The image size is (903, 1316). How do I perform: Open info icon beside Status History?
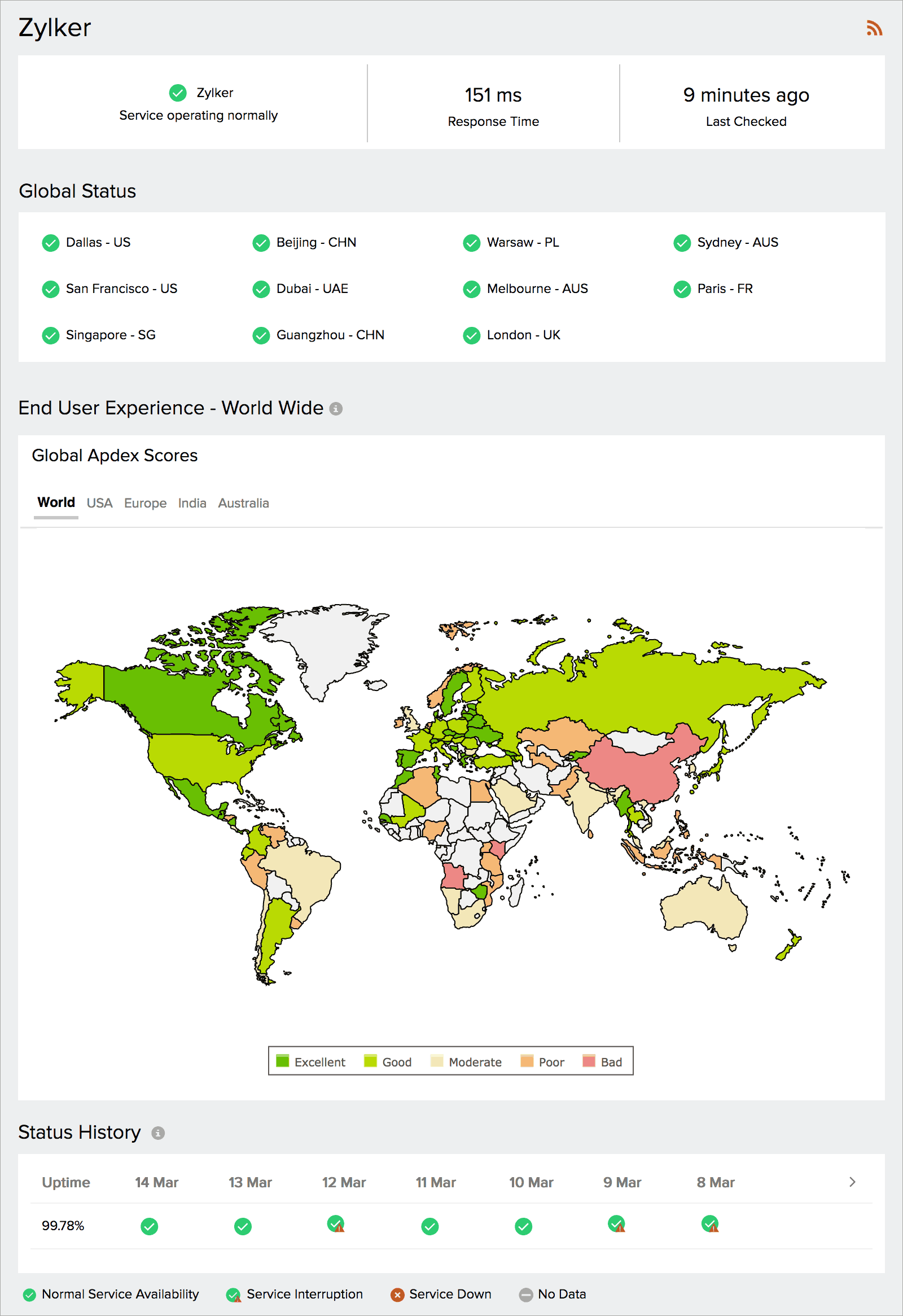[x=158, y=1133]
